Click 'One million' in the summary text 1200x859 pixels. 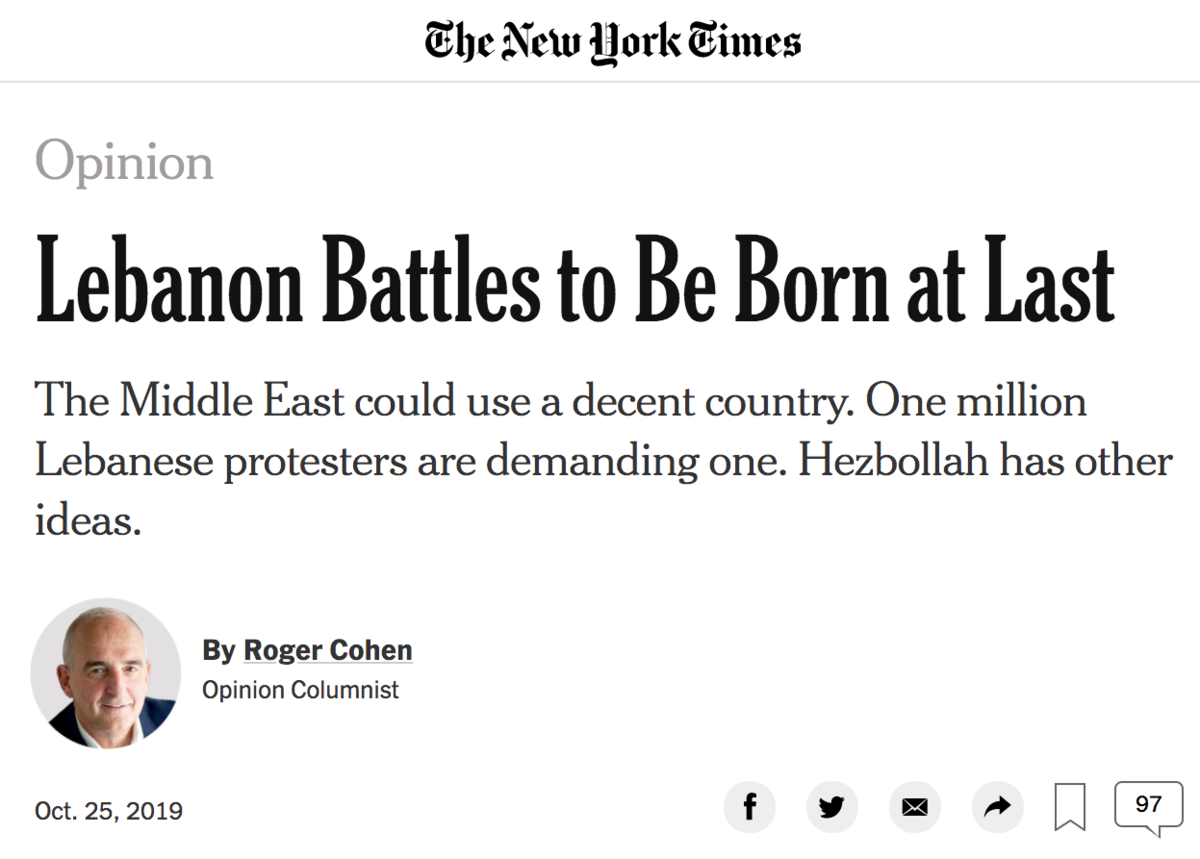click(976, 402)
